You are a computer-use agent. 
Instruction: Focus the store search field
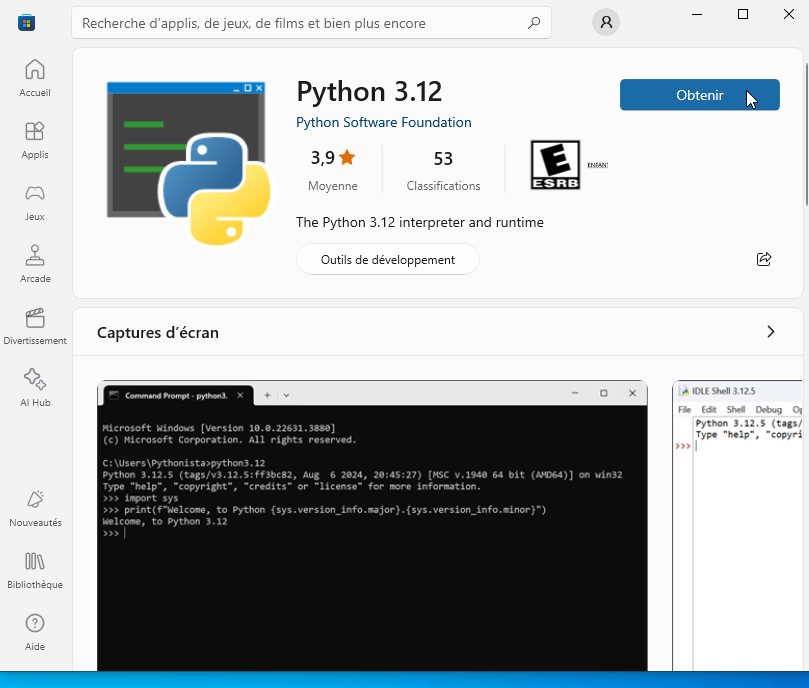311,23
